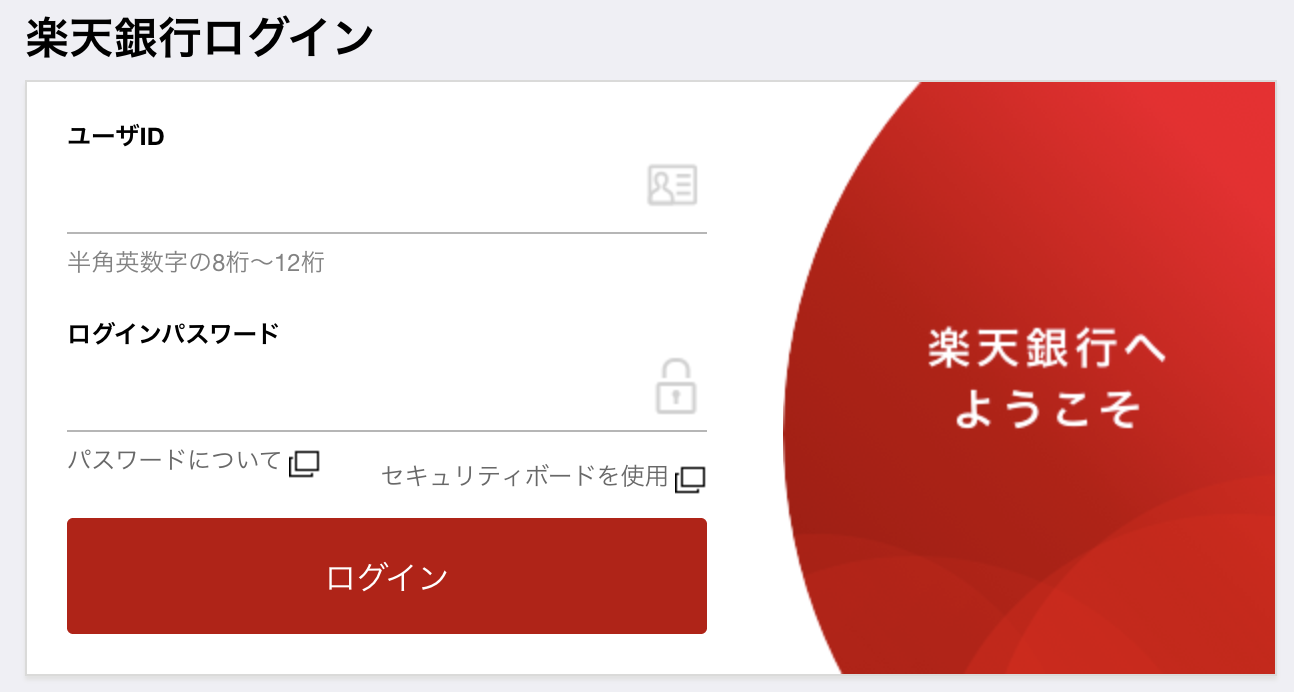Click the padlock icon in password field
The height and width of the screenshot is (692, 1294).
pyautogui.click(x=676, y=386)
